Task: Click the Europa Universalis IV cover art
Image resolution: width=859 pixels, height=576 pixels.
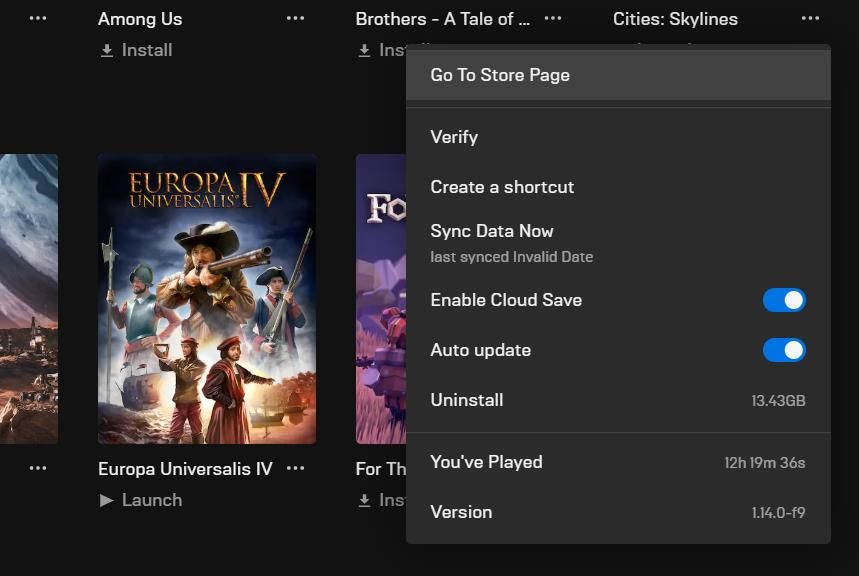Action: (x=207, y=299)
